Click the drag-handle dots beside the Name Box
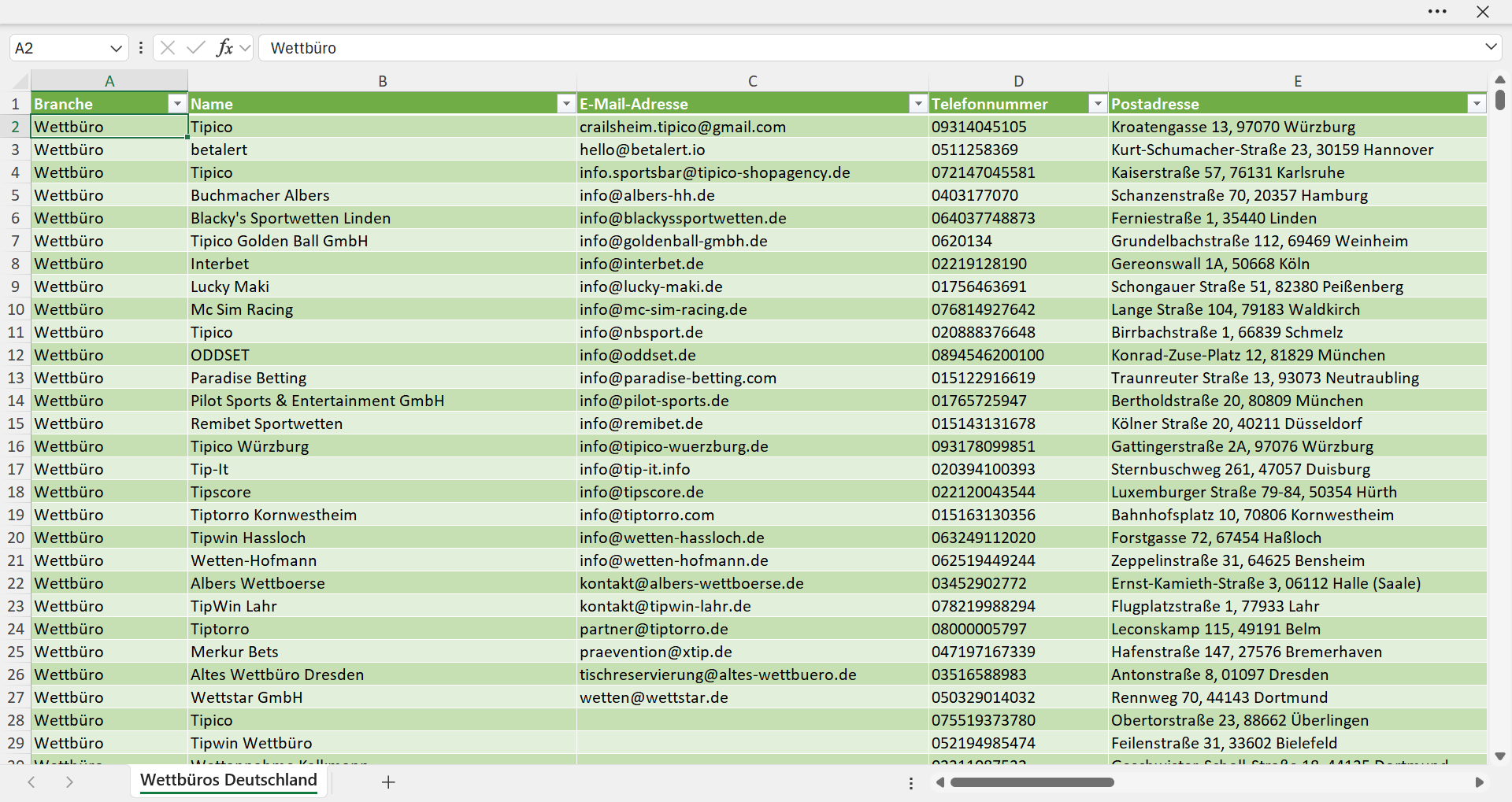The image size is (1512, 802). tap(141, 48)
